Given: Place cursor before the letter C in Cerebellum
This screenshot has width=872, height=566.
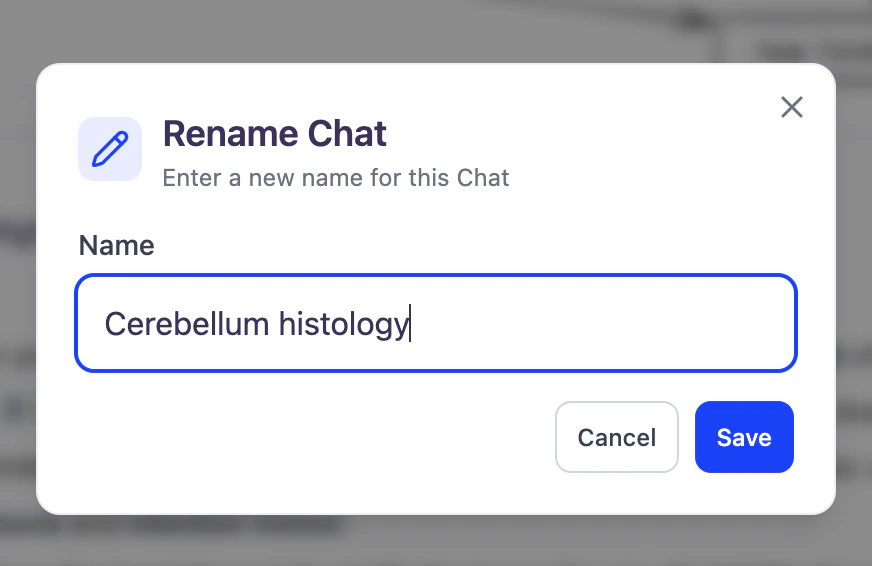Looking at the screenshot, I should [x=106, y=324].
